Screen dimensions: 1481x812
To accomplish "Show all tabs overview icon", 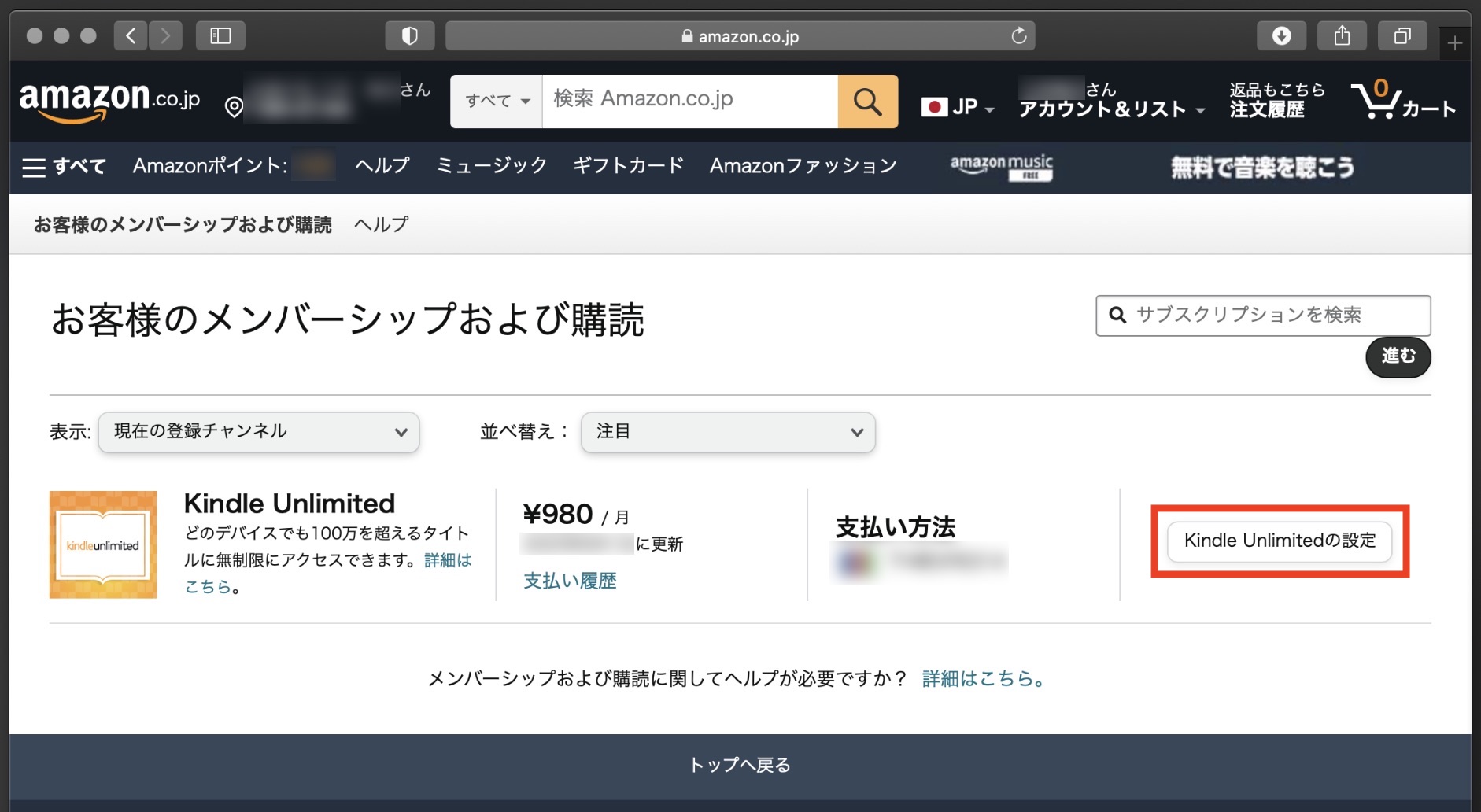I will tap(1402, 35).
